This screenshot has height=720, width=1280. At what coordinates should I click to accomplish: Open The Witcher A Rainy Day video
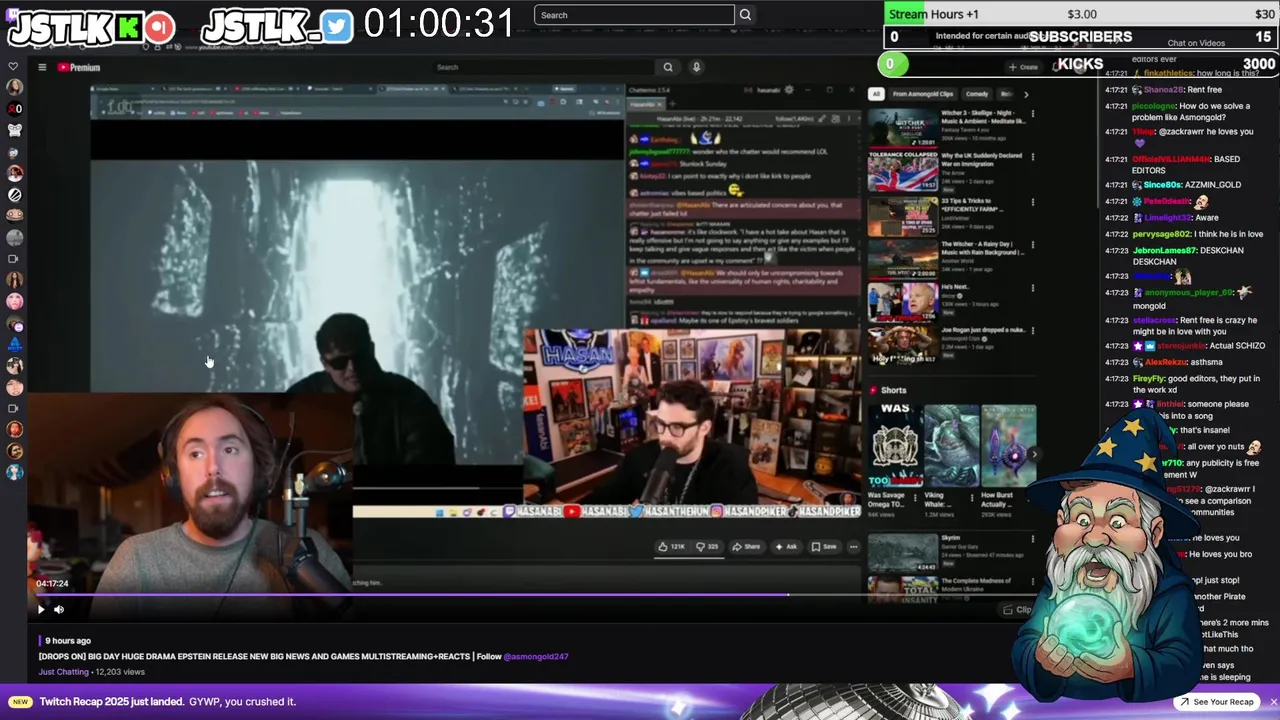tap(983, 248)
